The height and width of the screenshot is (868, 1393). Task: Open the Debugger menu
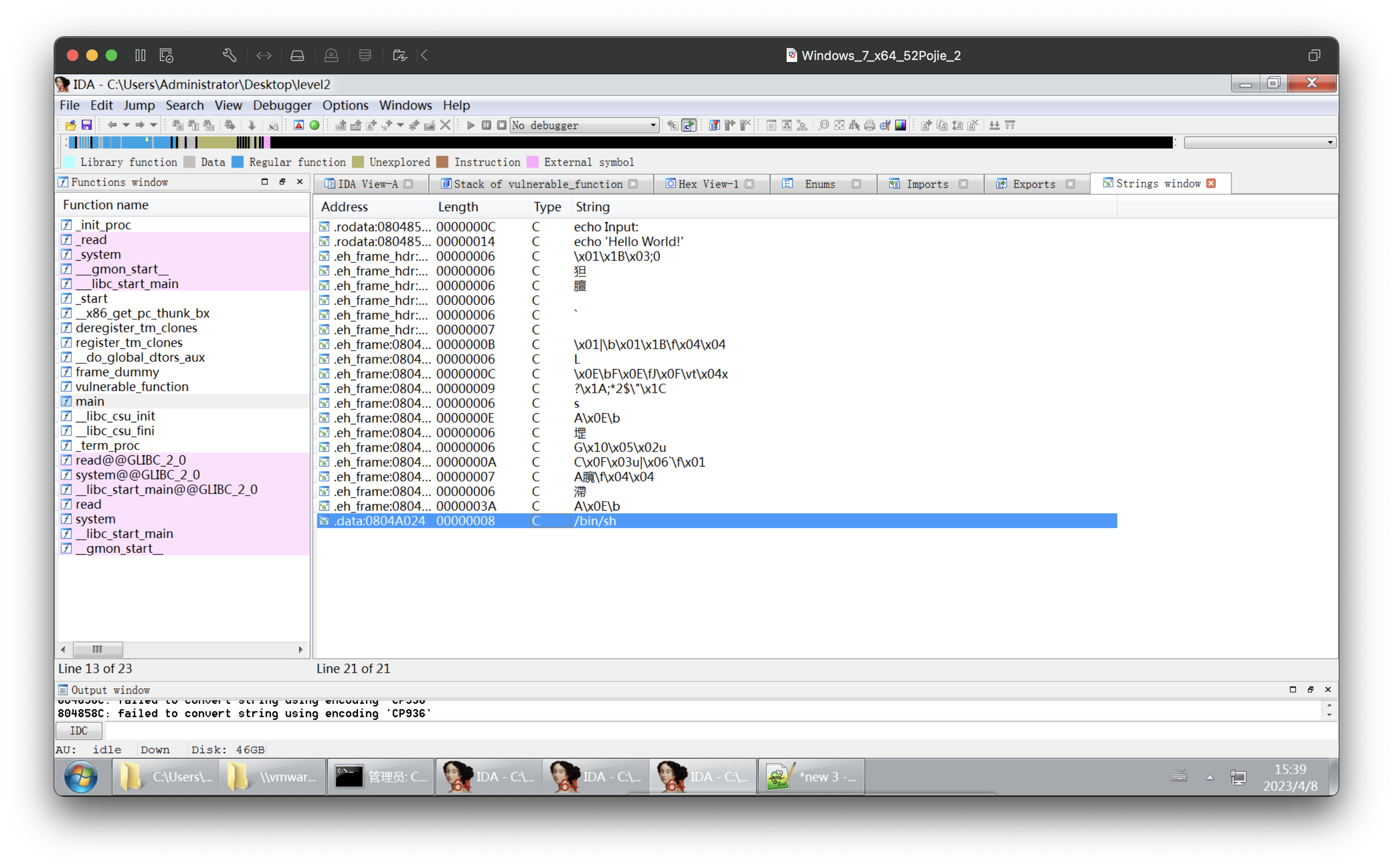pyautogui.click(x=282, y=105)
